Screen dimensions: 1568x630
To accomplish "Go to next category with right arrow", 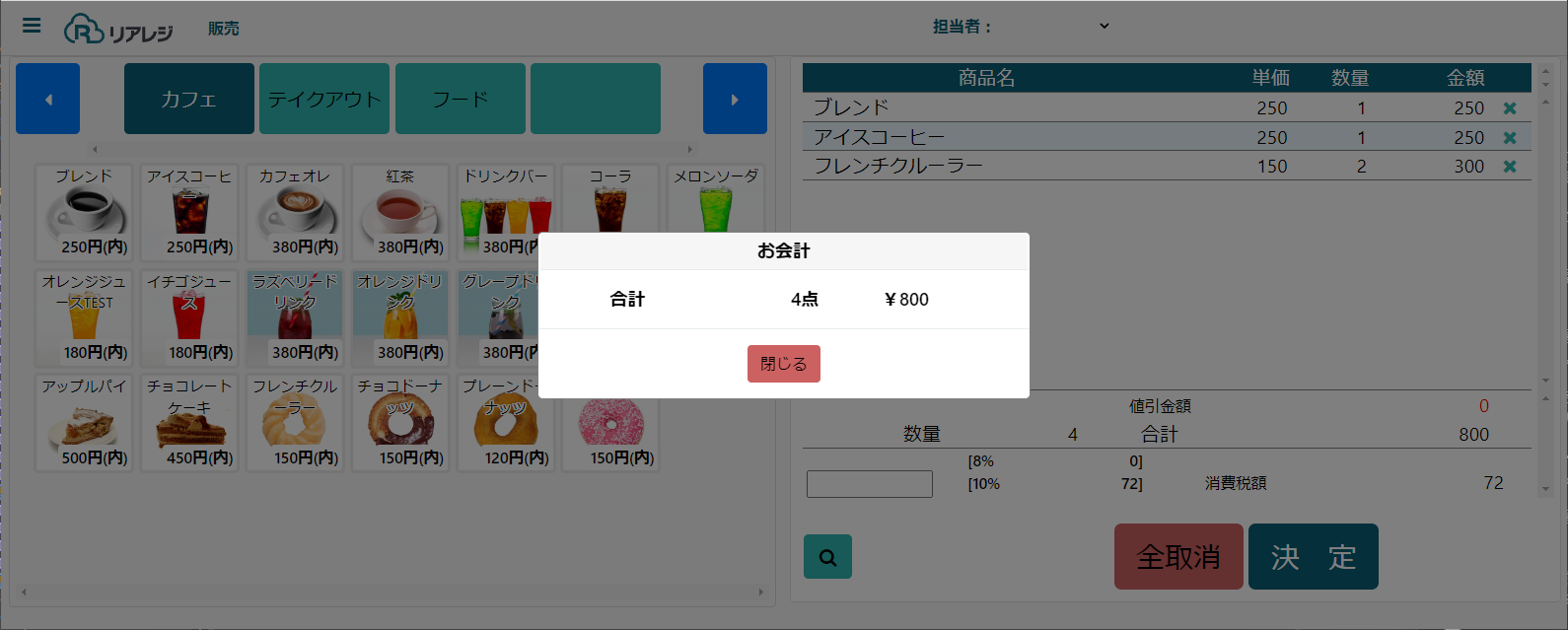I will point(735,99).
